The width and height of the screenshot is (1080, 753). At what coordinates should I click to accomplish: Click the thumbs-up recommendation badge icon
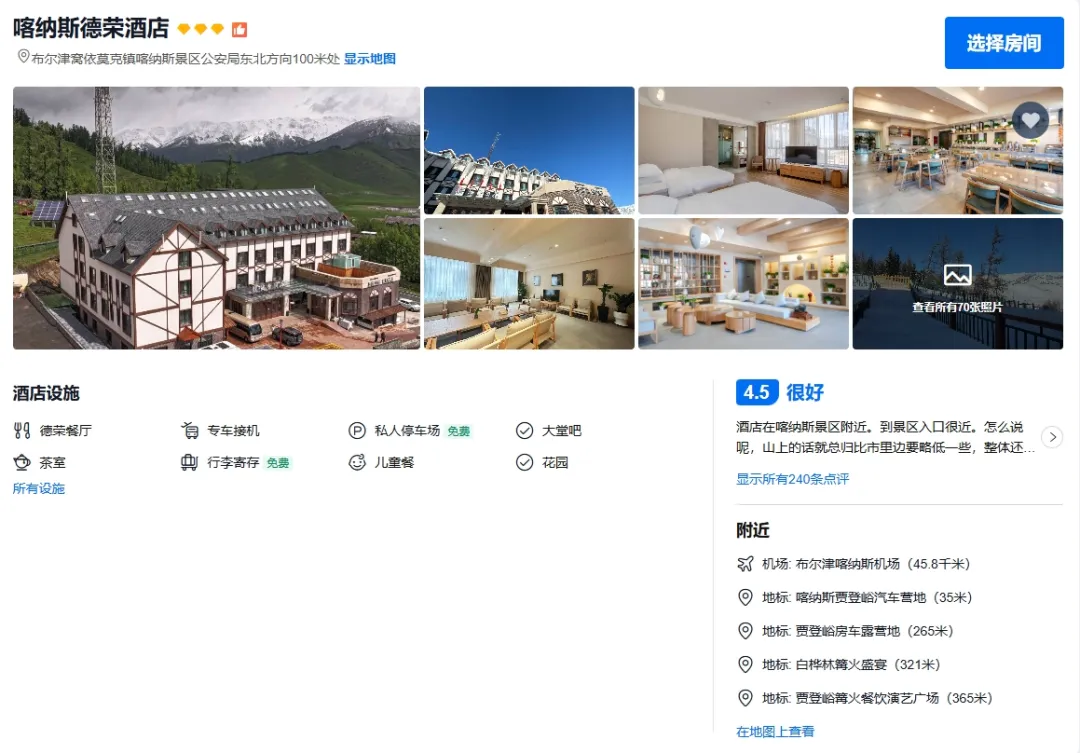239,30
